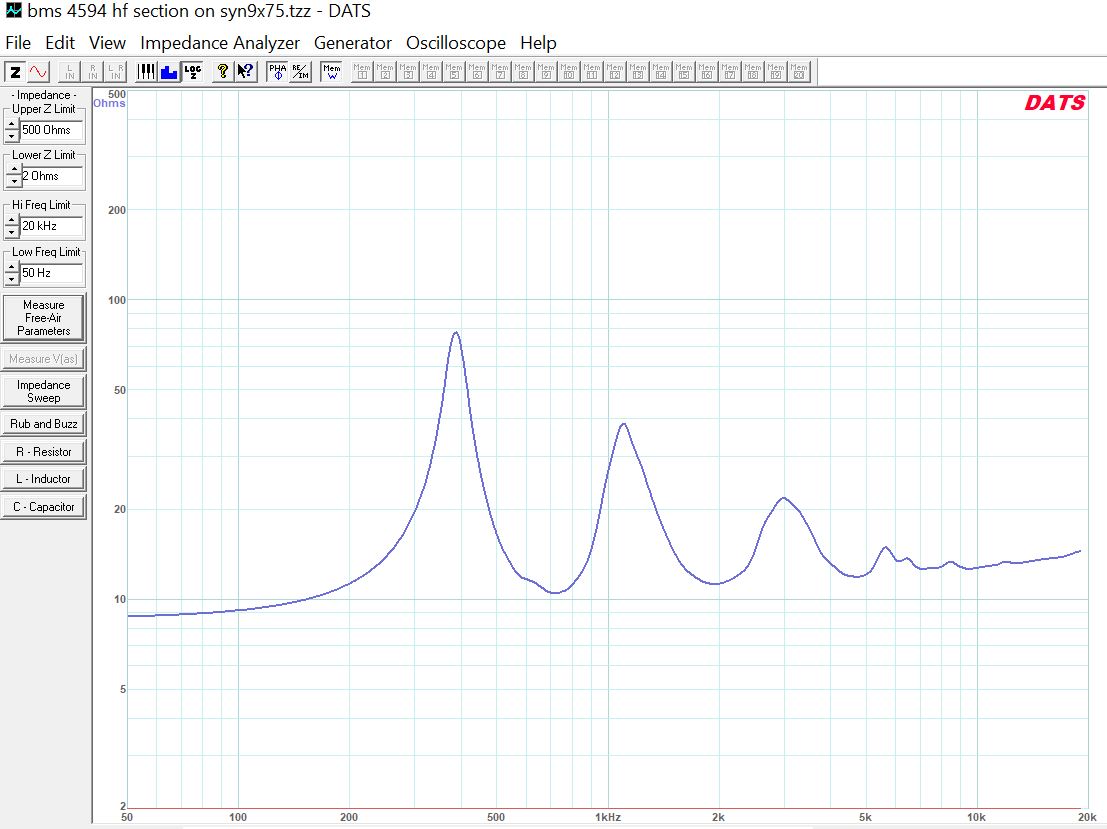This screenshot has width=1107, height=829.
Task: Select memory slot Mem 5
Action: tap(454, 72)
